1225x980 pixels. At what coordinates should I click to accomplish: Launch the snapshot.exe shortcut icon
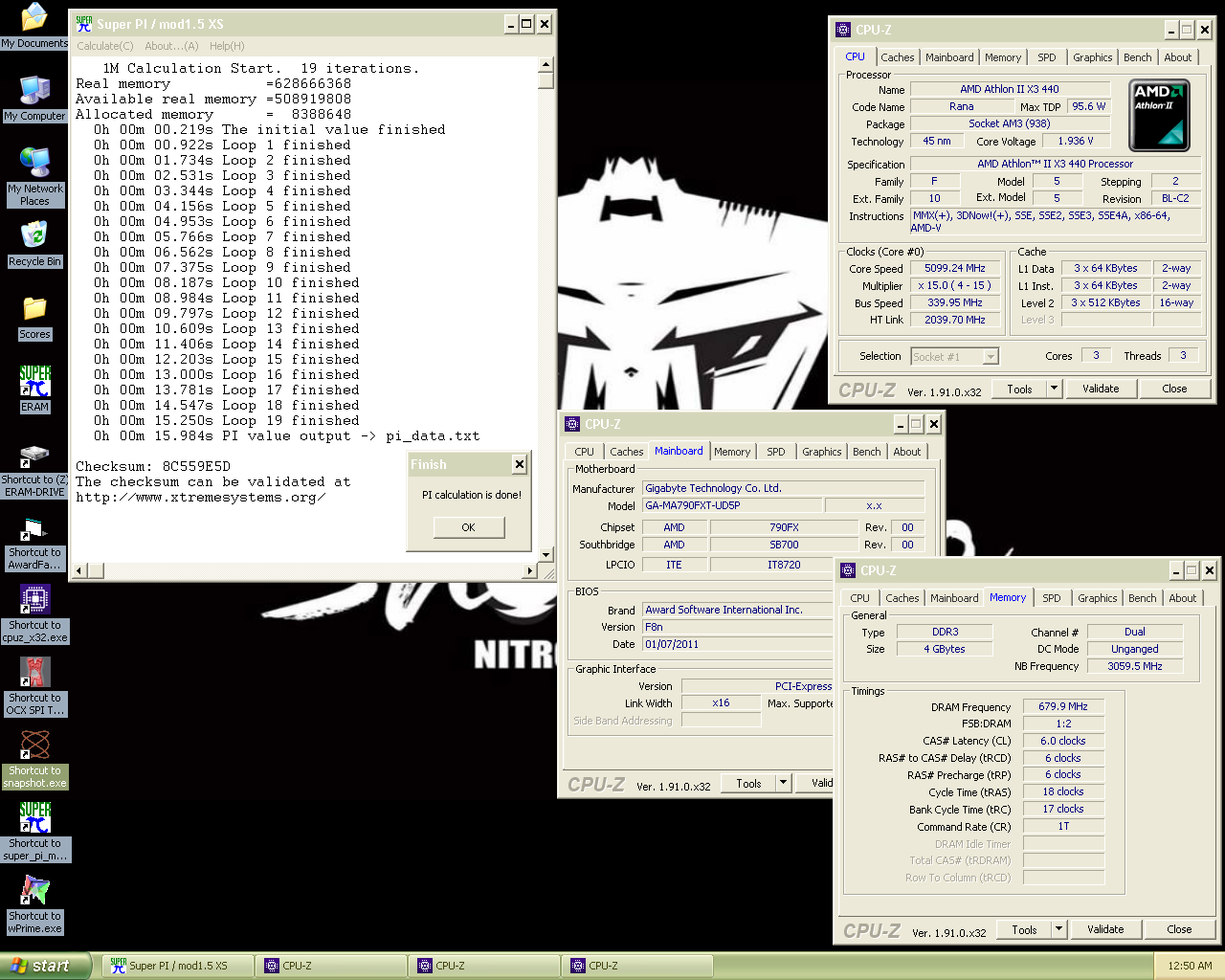pos(34,760)
